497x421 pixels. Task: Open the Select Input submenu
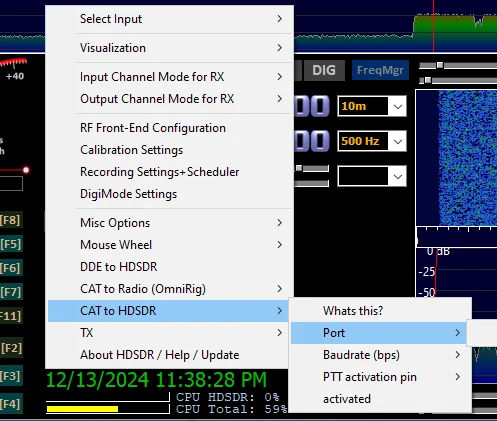(x=169, y=19)
